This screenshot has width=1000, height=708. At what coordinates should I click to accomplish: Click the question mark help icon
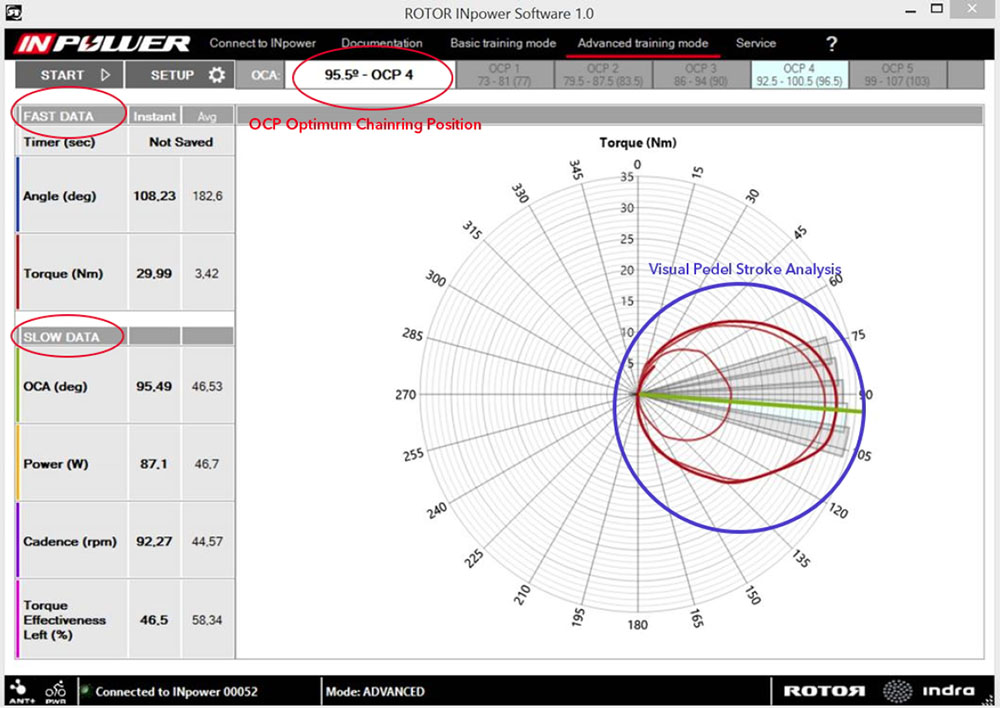click(831, 44)
